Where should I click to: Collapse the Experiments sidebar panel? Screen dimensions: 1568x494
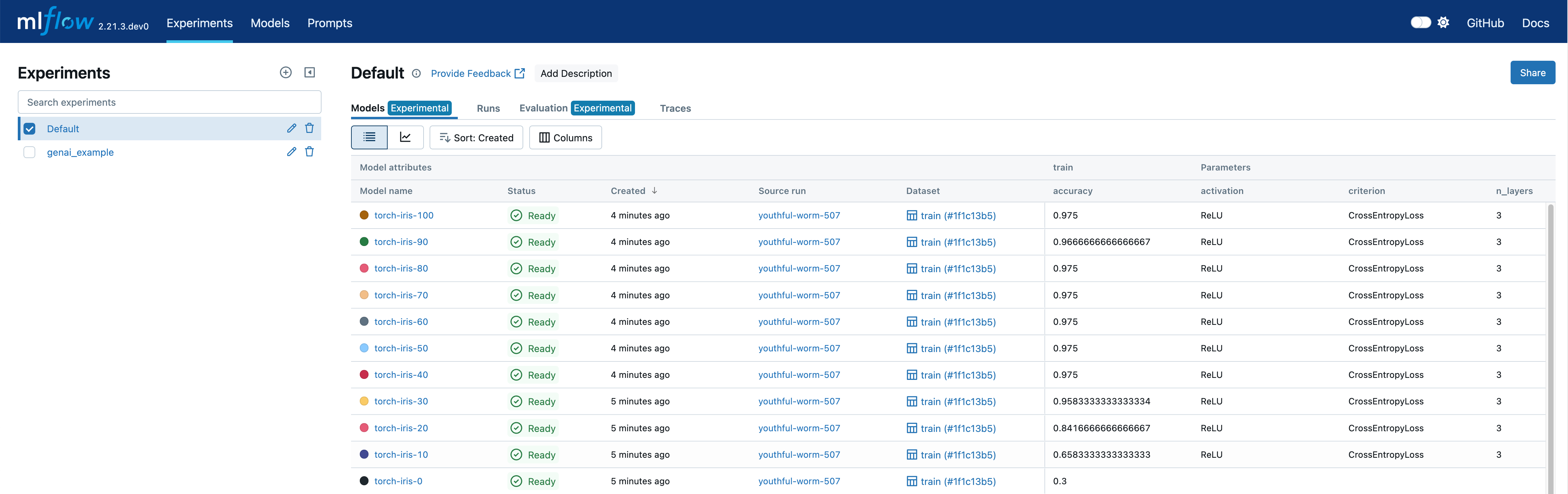click(x=310, y=72)
